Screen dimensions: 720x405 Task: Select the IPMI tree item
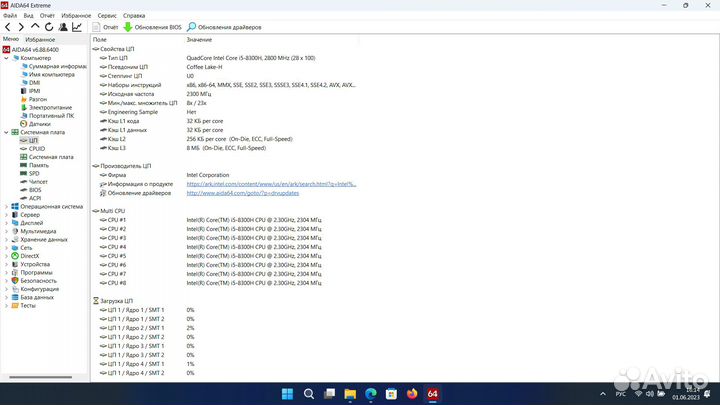point(30,91)
